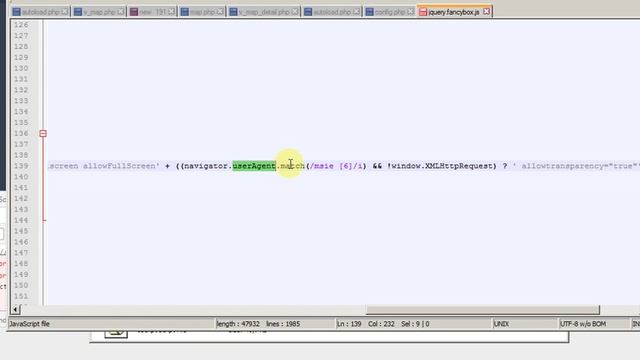The height and width of the screenshot is (360, 640).
Task: Select the jquery.fancybox.js tab
Action: (454, 12)
